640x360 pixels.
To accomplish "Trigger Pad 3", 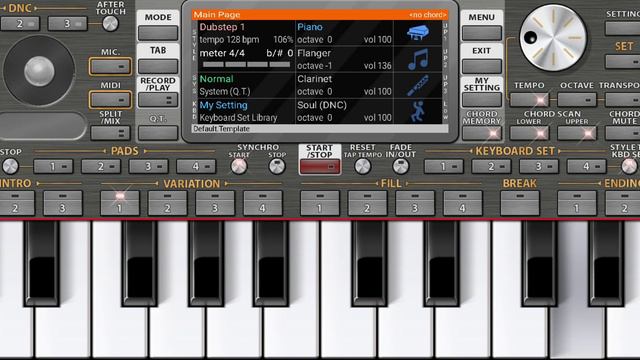I will (x=149, y=167).
